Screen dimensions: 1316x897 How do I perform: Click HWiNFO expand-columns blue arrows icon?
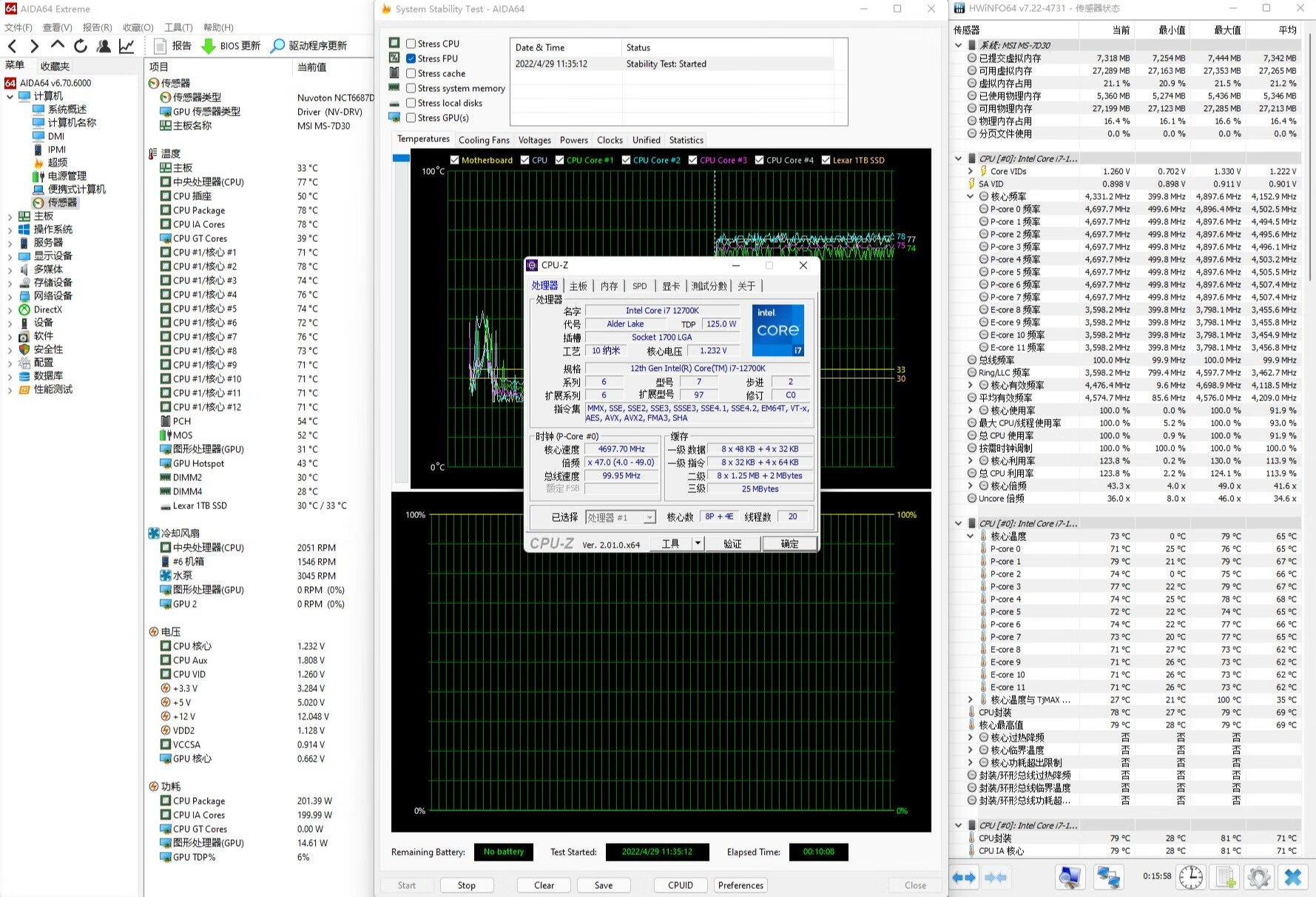click(964, 877)
